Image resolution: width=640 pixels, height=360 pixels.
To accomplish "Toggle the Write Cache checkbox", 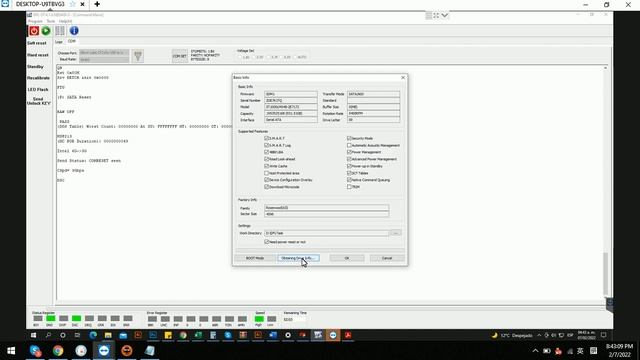I will [x=267, y=166].
